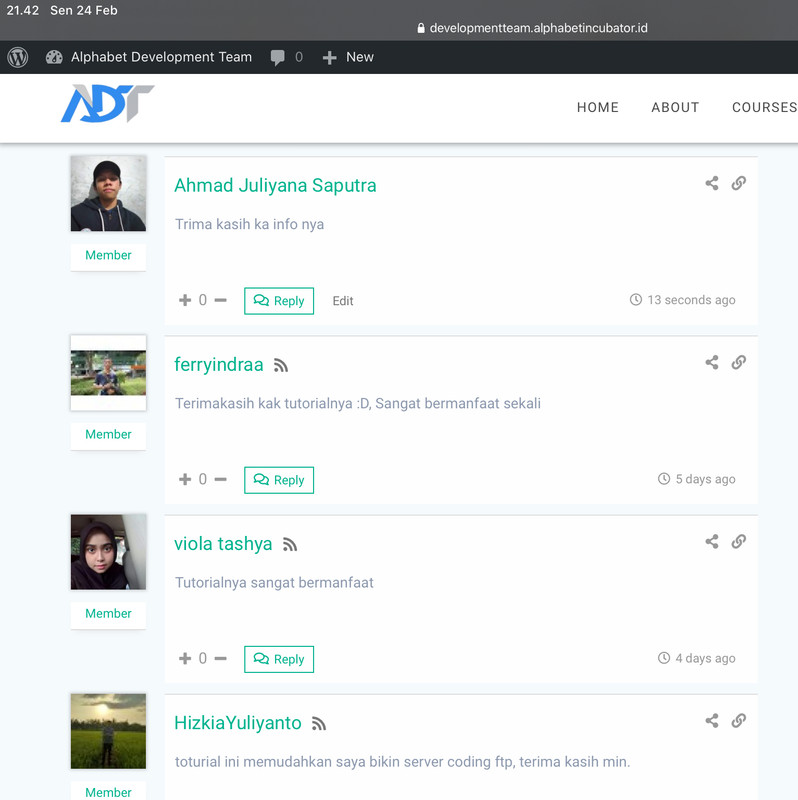798x800 pixels.
Task: Click the '5 days ago' timestamp
Action: coord(705,479)
